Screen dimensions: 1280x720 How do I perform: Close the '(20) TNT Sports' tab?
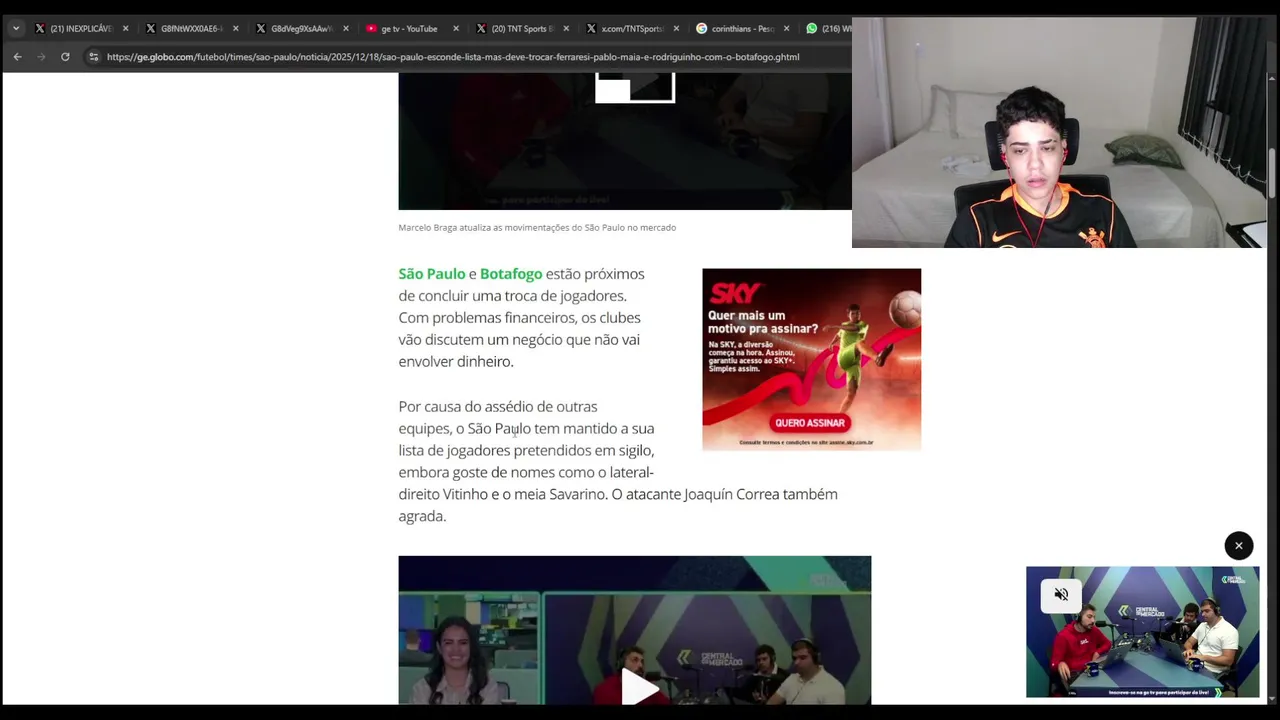(x=566, y=28)
